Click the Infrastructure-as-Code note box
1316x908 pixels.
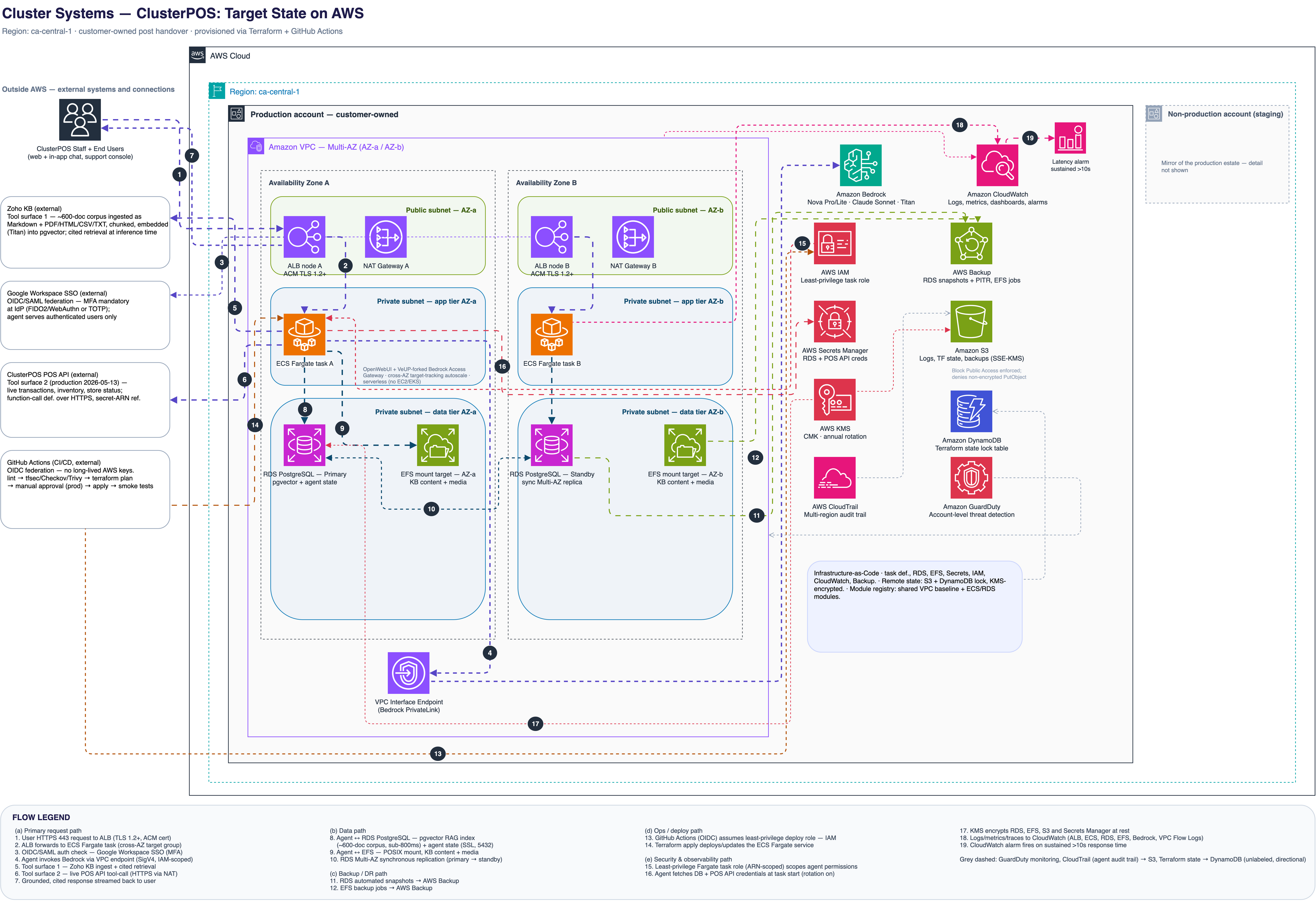coord(915,607)
